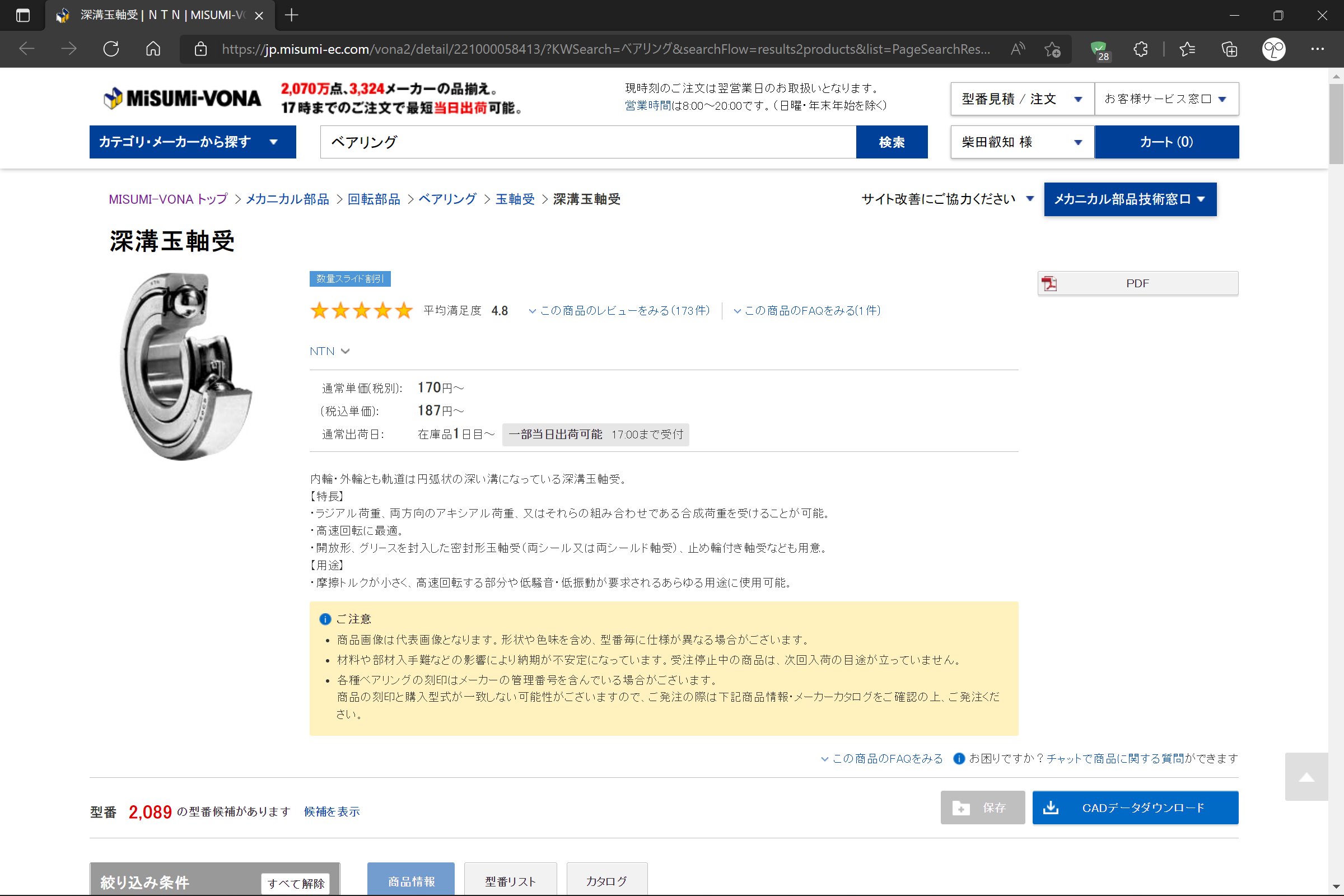Open the browser profile avatar
The height and width of the screenshot is (896, 1344).
click(x=1273, y=49)
